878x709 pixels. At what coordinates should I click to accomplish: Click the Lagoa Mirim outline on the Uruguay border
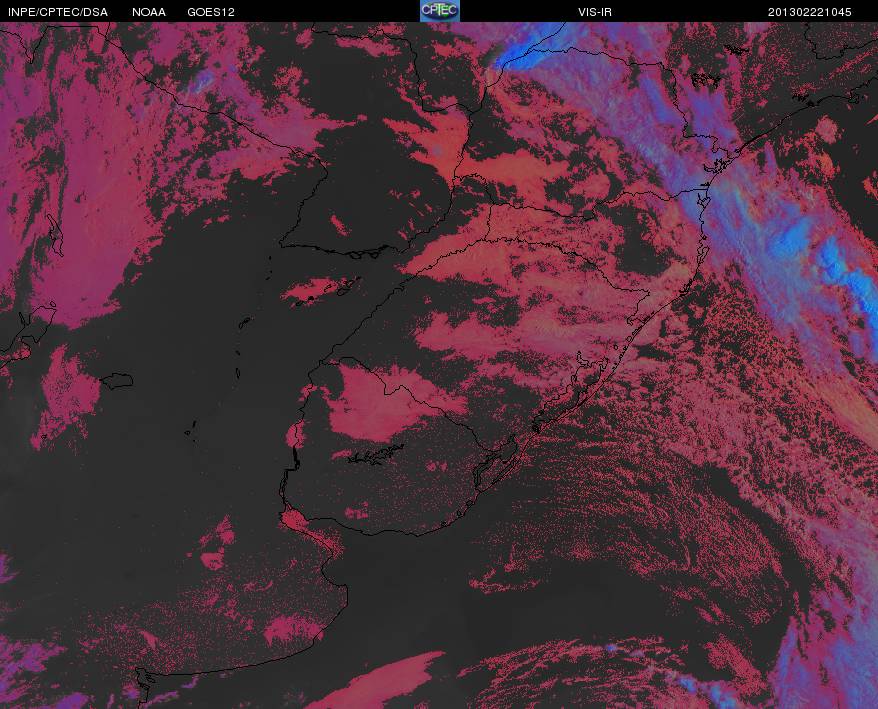pyautogui.click(x=496, y=463)
